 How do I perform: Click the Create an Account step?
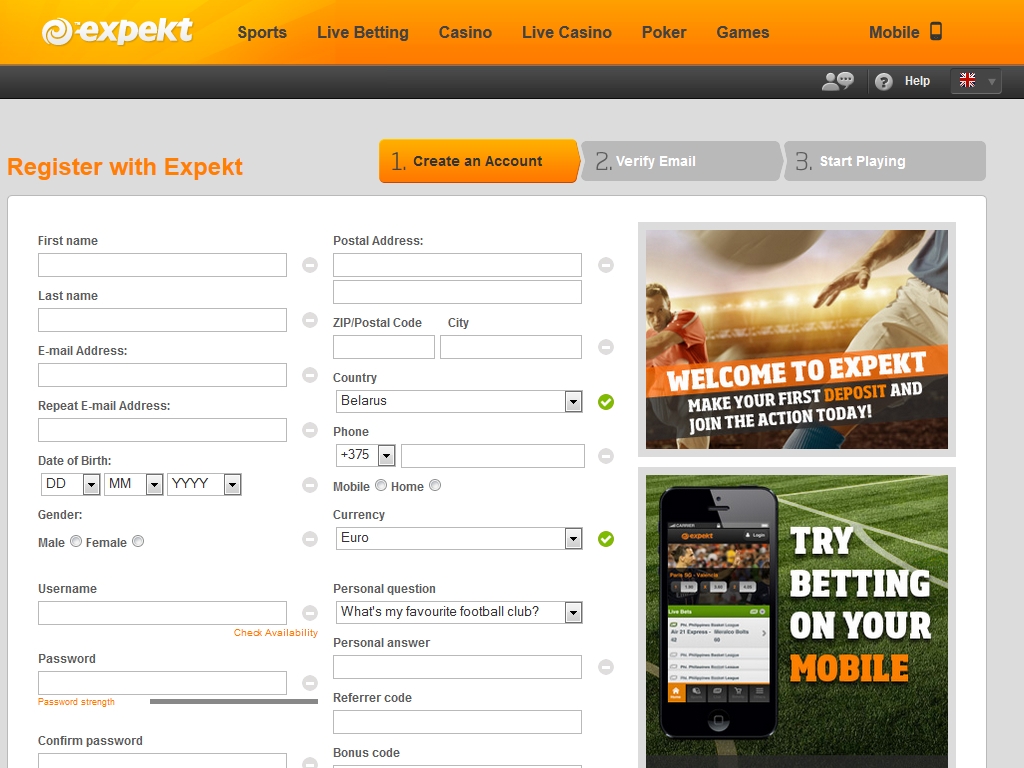click(x=478, y=161)
